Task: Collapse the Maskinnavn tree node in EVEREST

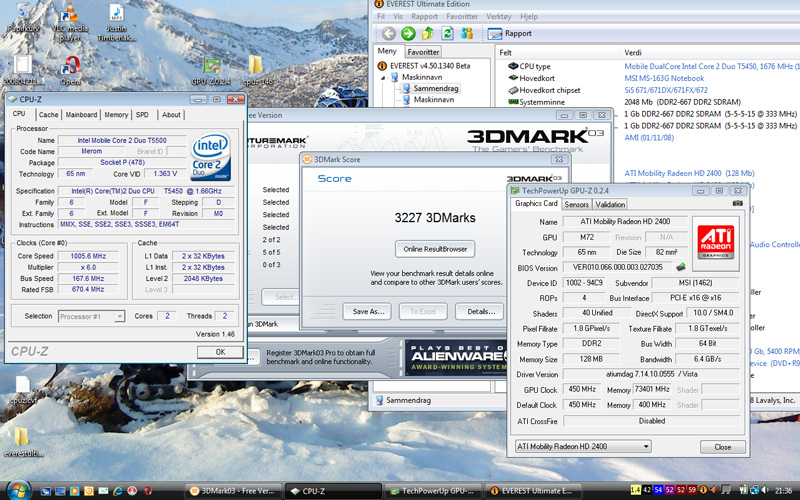Action: pyautogui.click(x=383, y=78)
